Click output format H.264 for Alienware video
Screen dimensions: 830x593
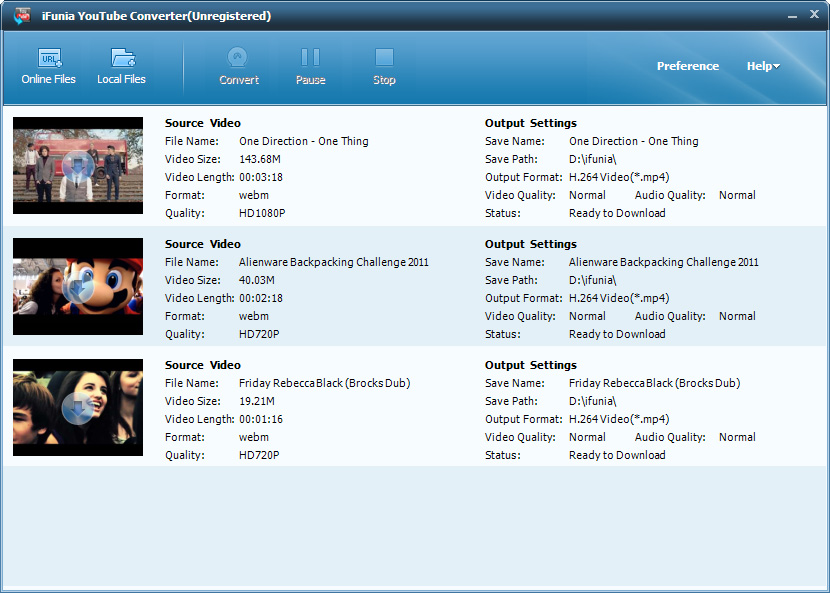click(619, 299)
